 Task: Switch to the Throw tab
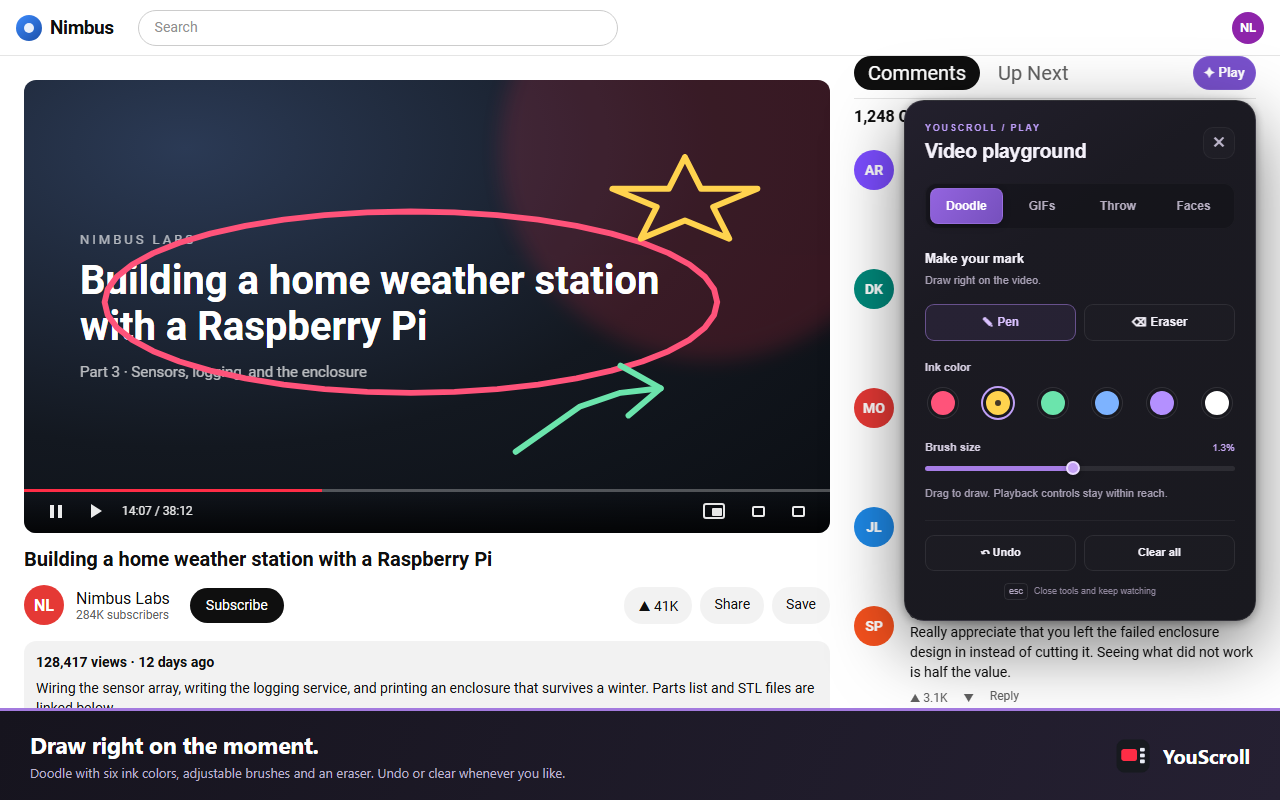[1118, 206]
